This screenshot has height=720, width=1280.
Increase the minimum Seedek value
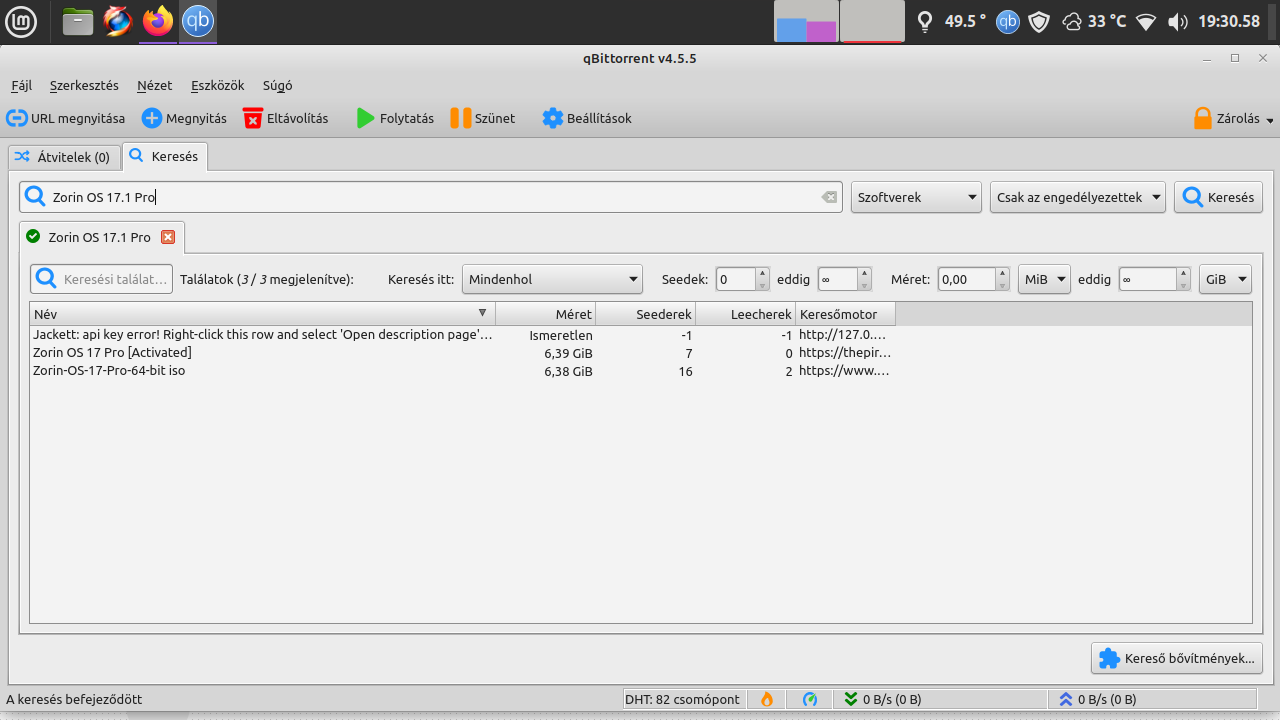(762, 273)
